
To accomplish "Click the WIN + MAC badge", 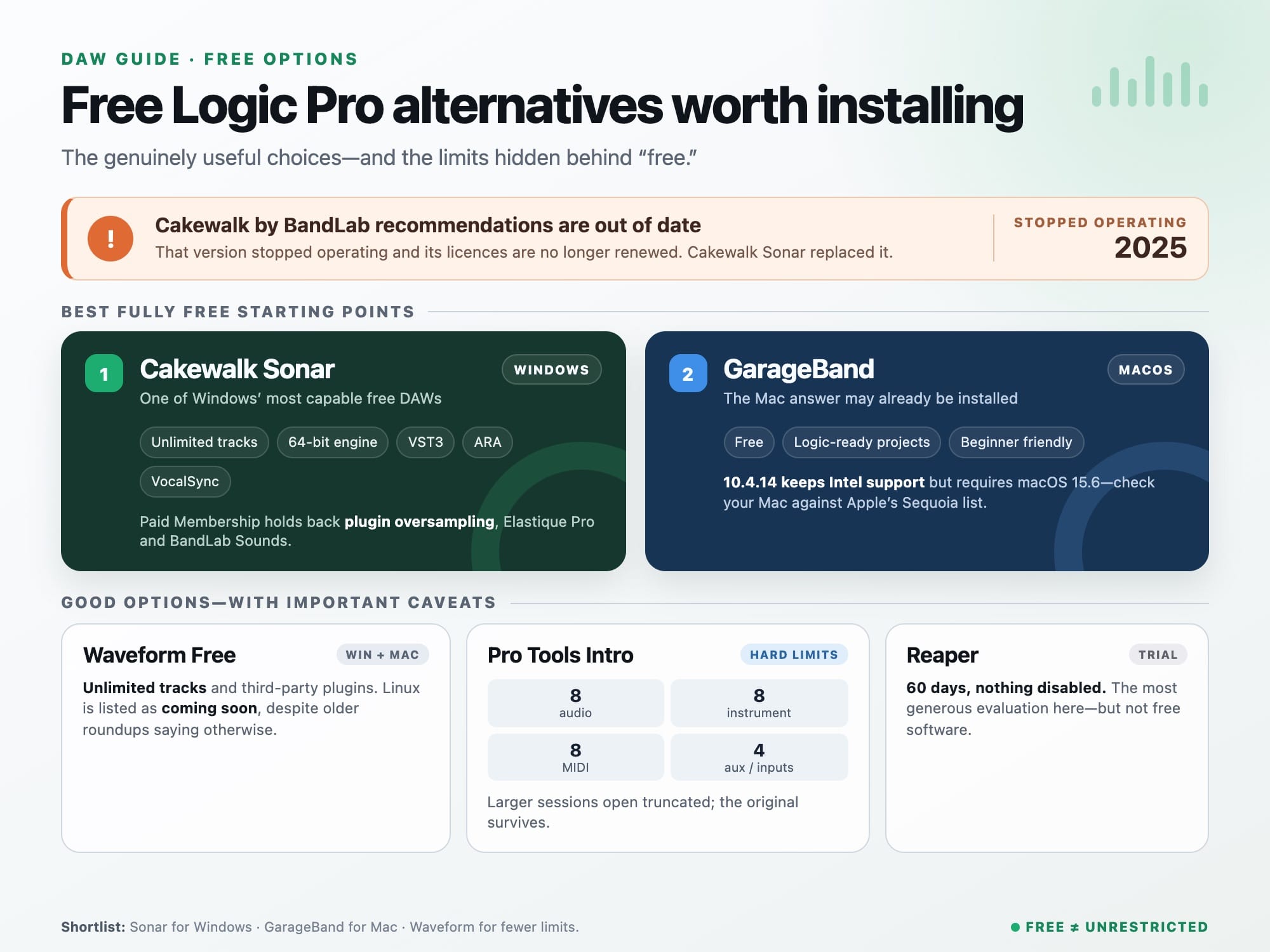I will [382, 654].
